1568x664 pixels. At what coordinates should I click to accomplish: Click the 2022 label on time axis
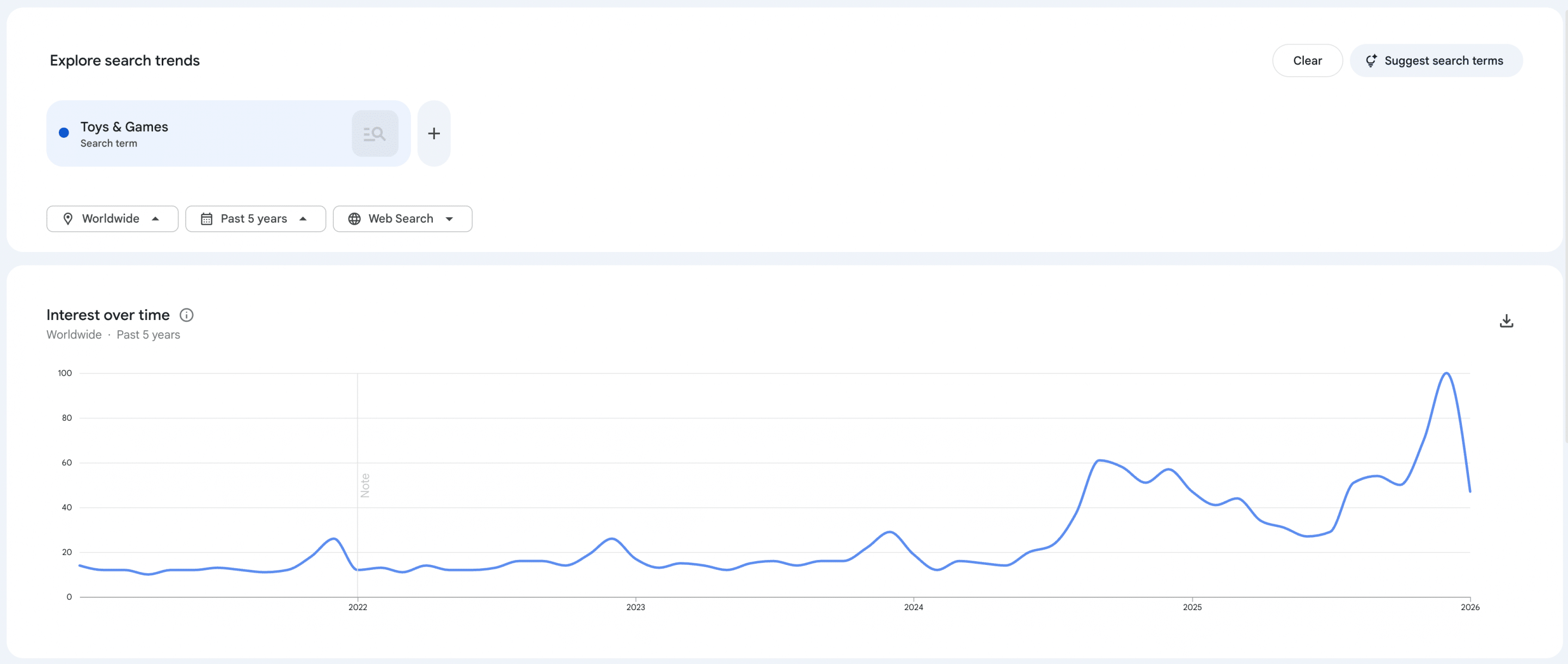(357, 607)
